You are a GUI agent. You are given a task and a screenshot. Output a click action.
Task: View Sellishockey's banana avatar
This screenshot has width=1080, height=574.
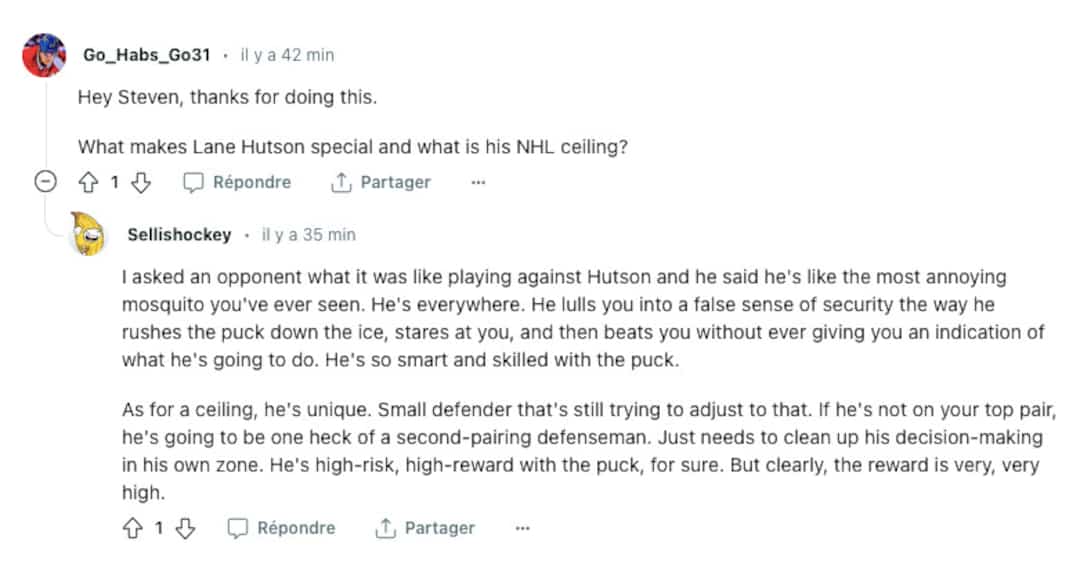91,235
